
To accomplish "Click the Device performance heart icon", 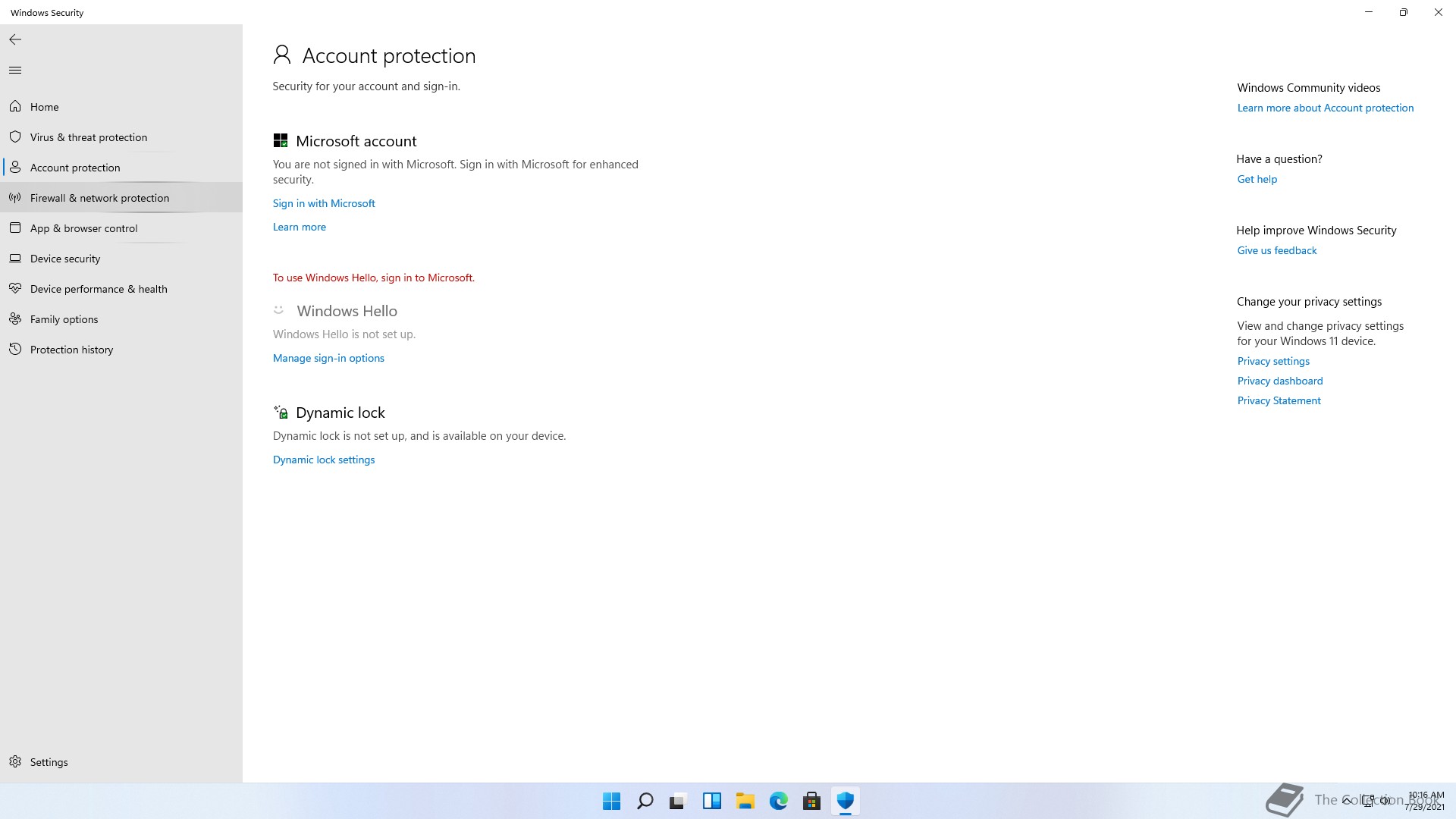I will click(x=15, y=288).
